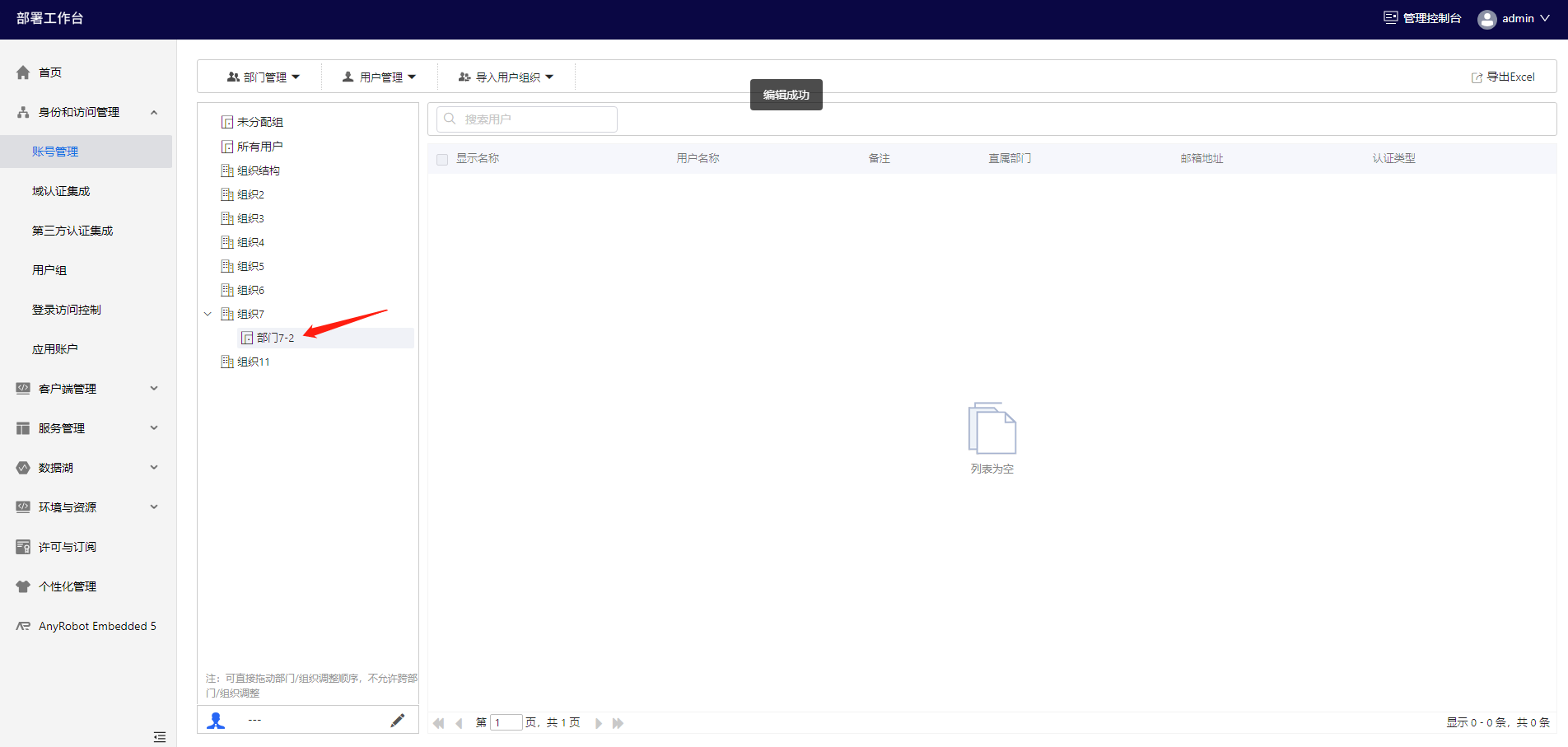This screenshot has width=1568, height=747.
Task: Open the 导入用户组织 dropdown
Action: tap(506, 77)
